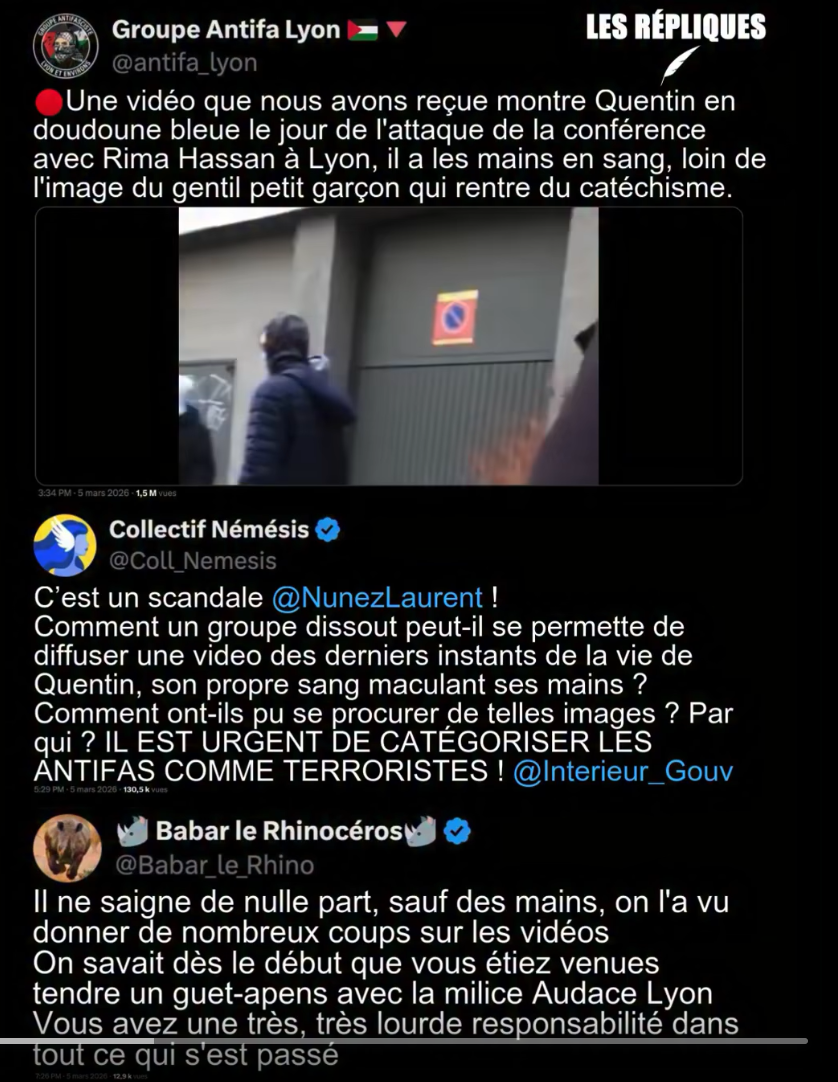
Task: Seek using the video progress bar at bottom
Action: tap(404, 1041)
